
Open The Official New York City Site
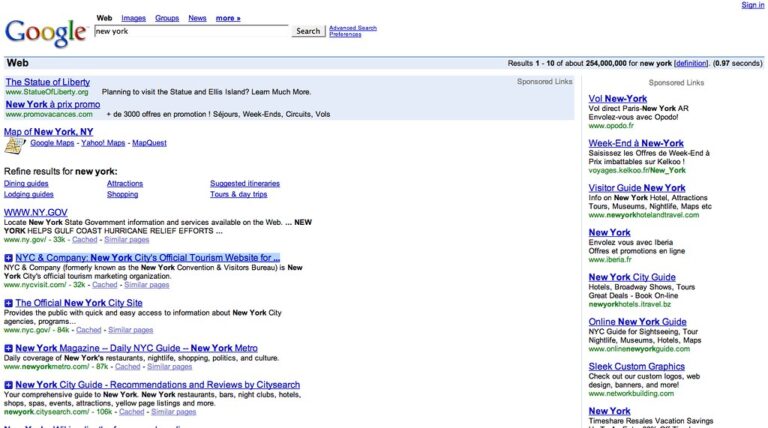coord(79,303)
